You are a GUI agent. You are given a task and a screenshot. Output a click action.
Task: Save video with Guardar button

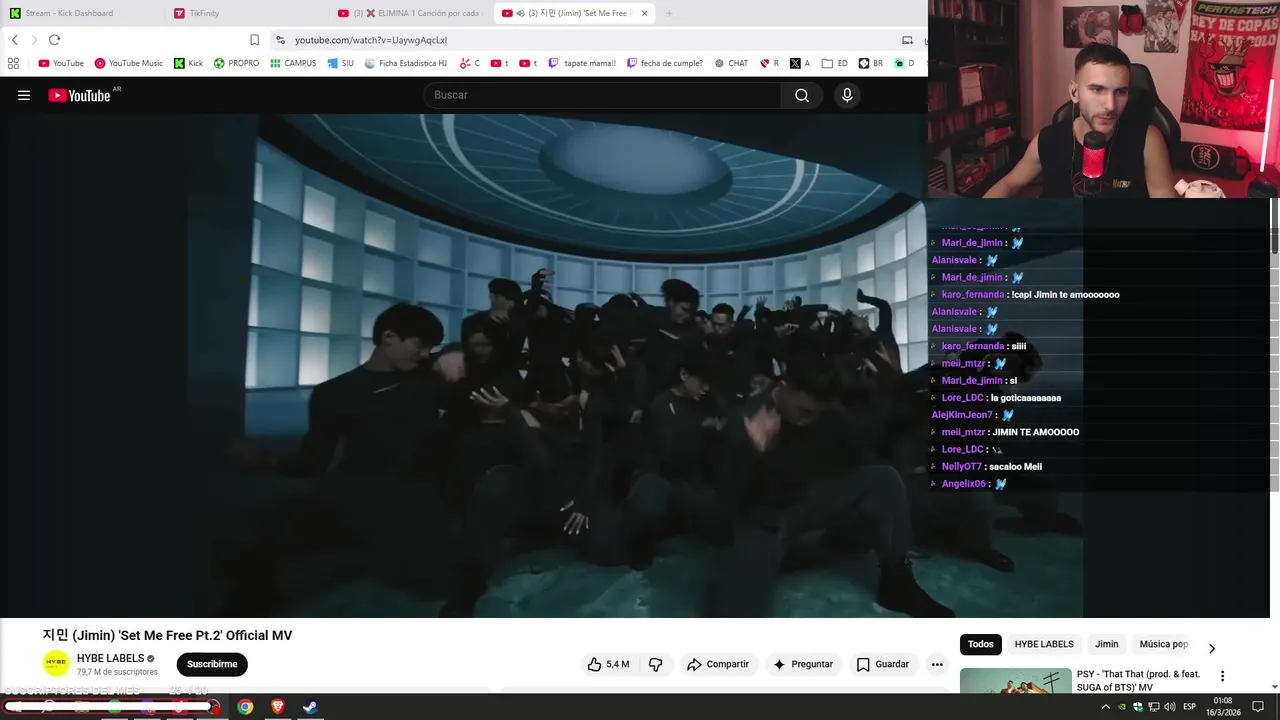pos(883,664)
